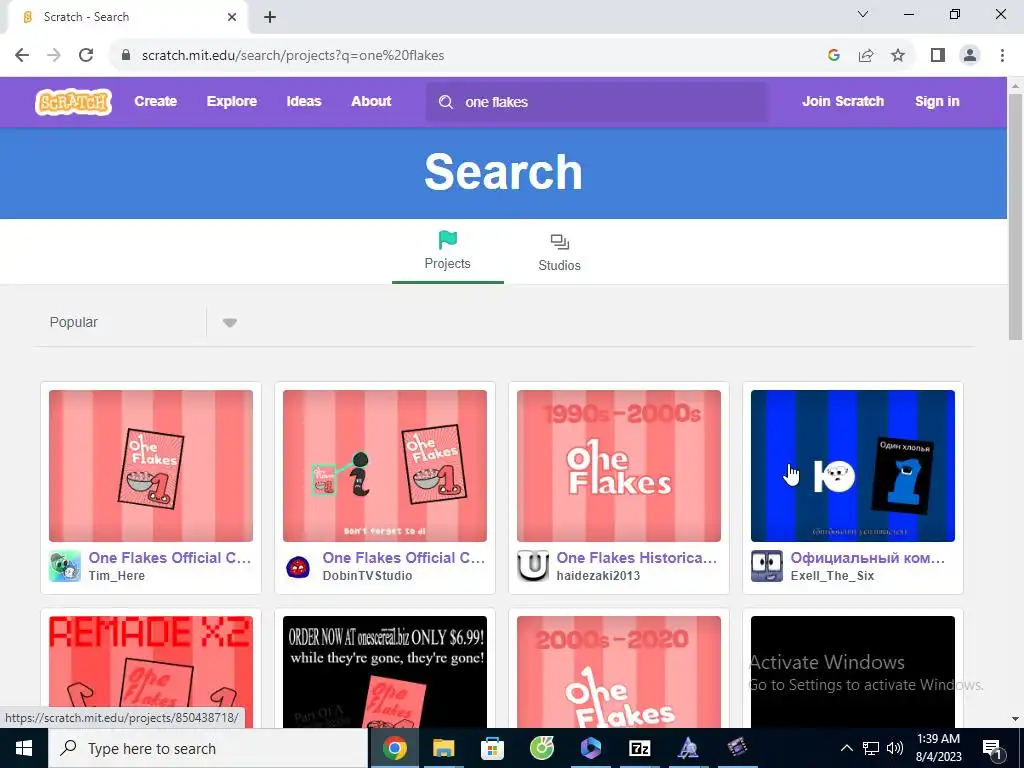Open title link above DobinTVStudio
Image resolution: width=1024 pixels, height=768 pixels.
click(x=404, y=558)
